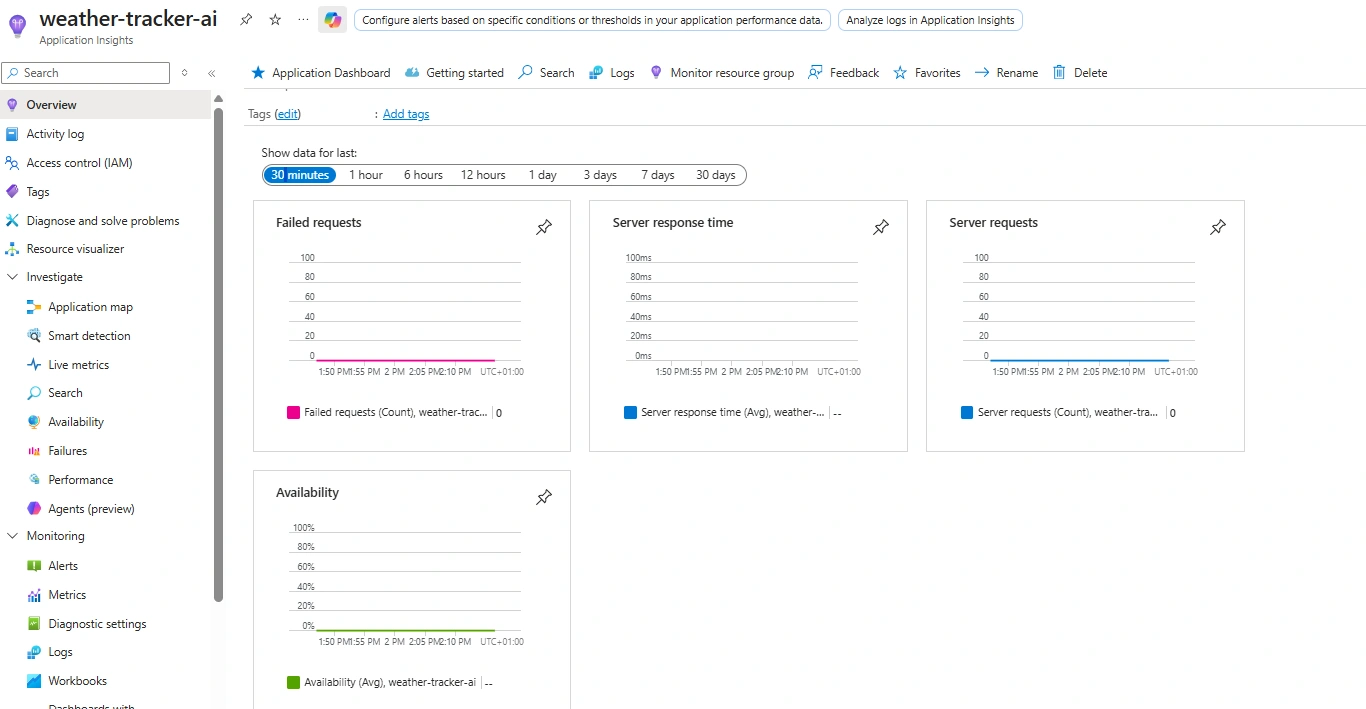Click the green Availability legend swatch
The height and width of the screenshot is (709, 1366).
click(x=294, y=682)
